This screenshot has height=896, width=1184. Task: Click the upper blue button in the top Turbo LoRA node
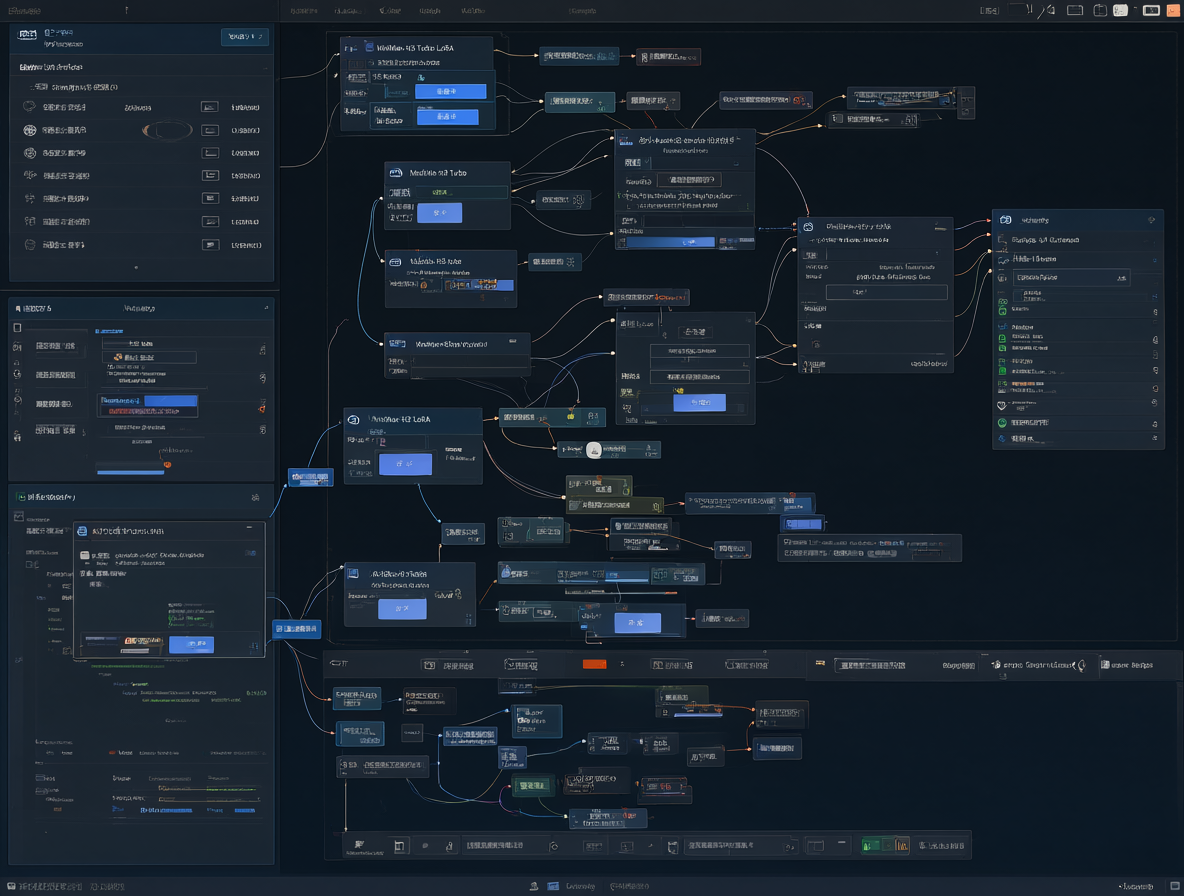[x=450, y=91]
